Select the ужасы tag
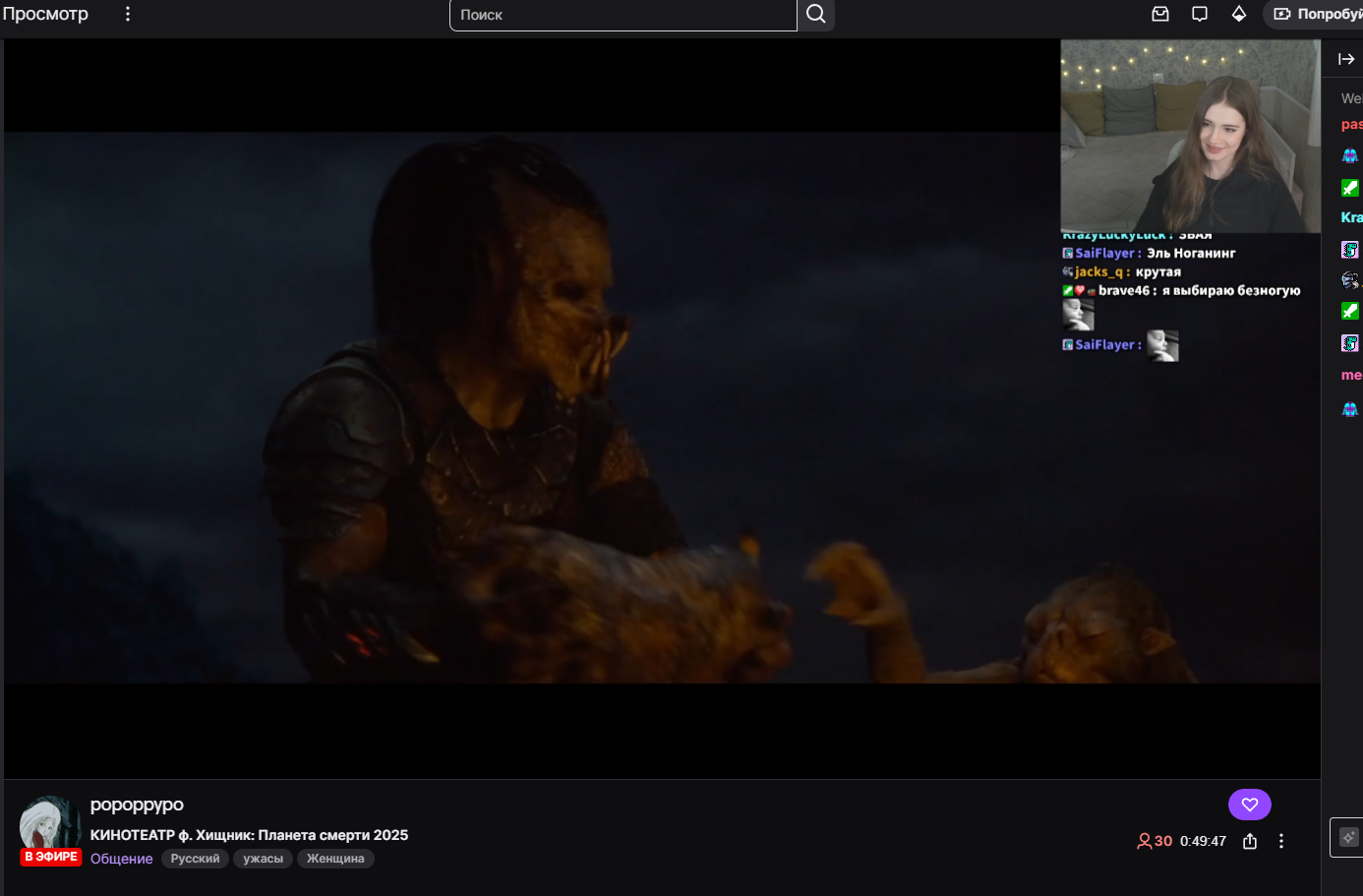This screenshot has height=896, width=1363. point(263,859)
